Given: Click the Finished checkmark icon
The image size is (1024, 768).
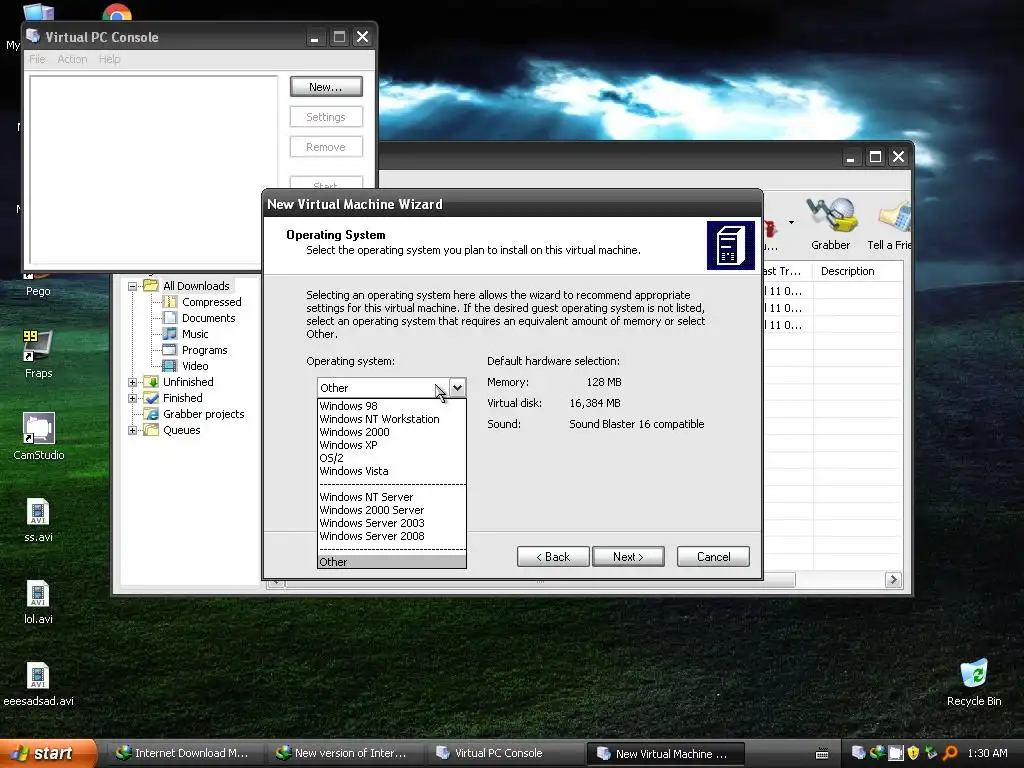Looking at the screenshot, I should tap(151, 398).
